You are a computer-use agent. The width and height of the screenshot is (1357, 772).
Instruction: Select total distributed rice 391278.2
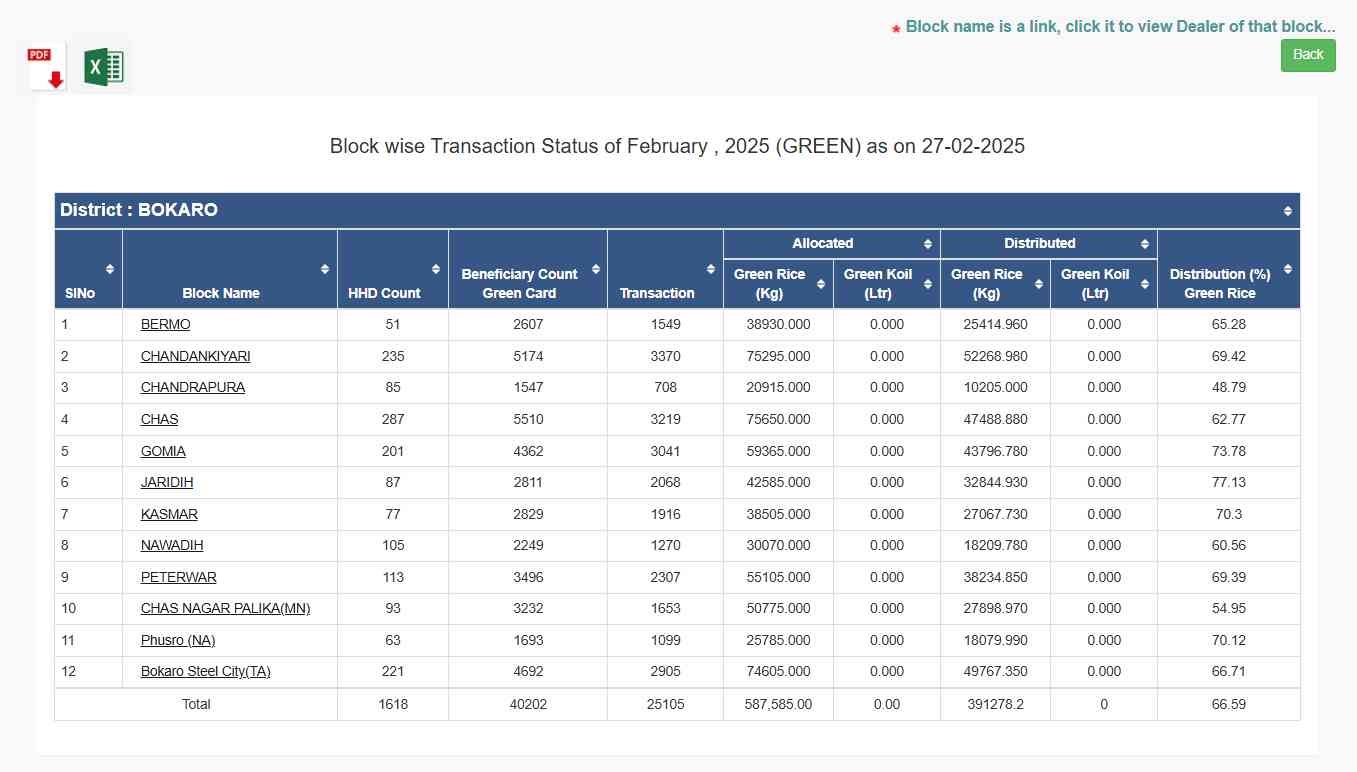(x=995, y=704)
